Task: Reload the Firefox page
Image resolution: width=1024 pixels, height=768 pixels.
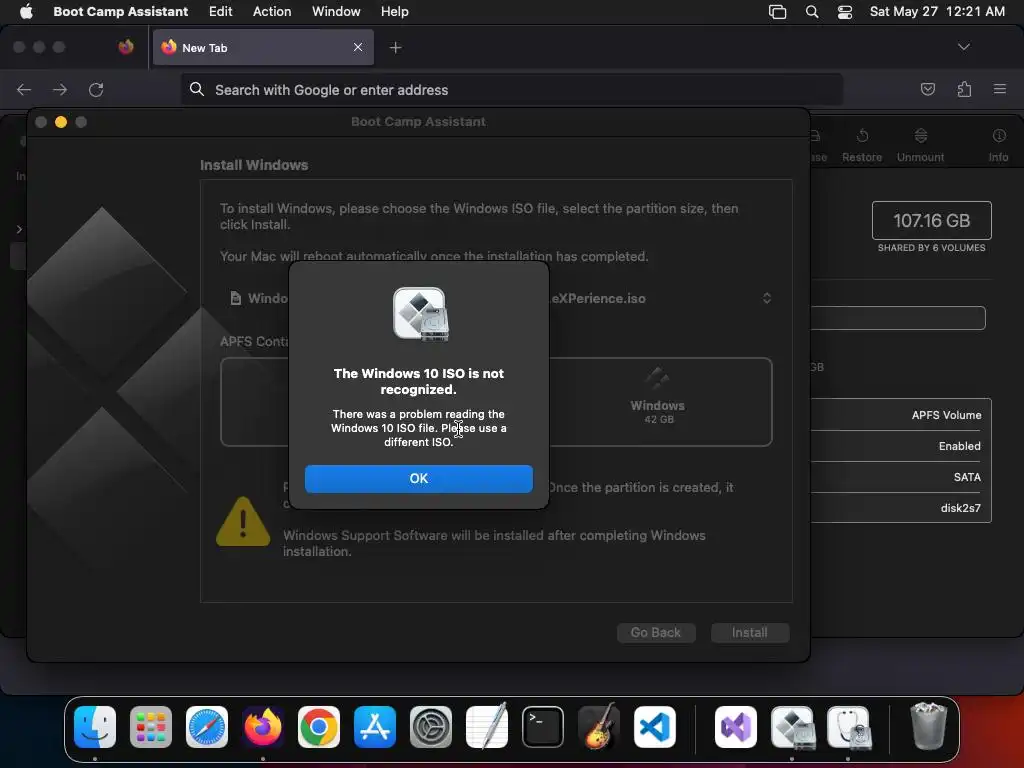Action: pyautogui.click(x=96, y=89)
